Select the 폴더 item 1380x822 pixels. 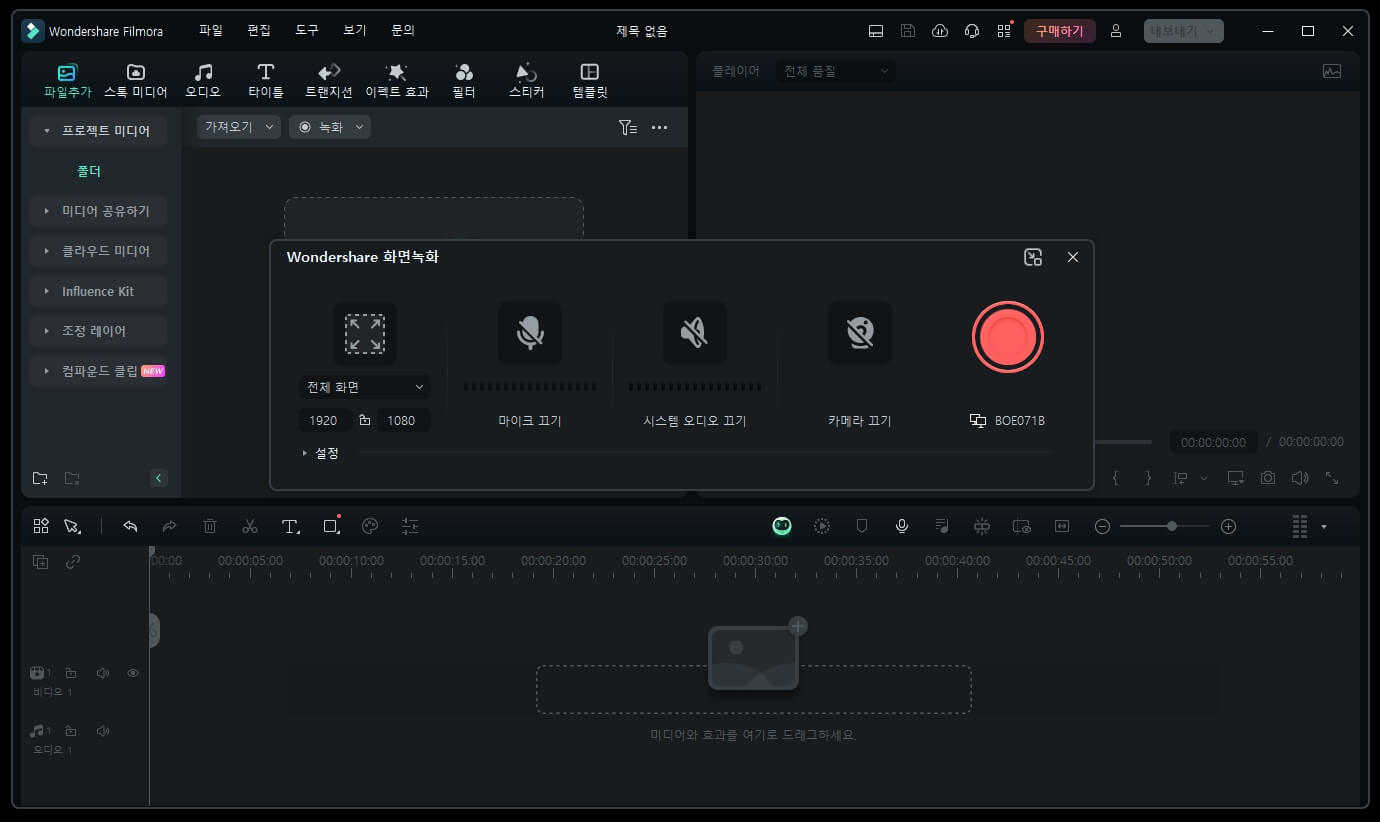coord(89,171)
